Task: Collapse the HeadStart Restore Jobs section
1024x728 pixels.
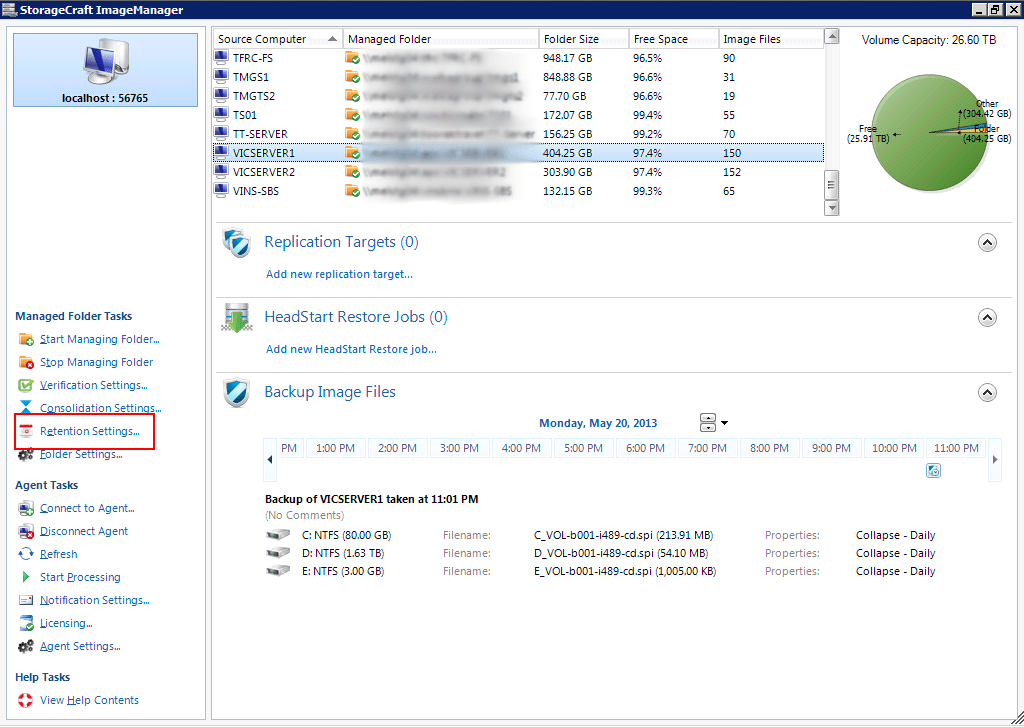Action: point(987,317)
